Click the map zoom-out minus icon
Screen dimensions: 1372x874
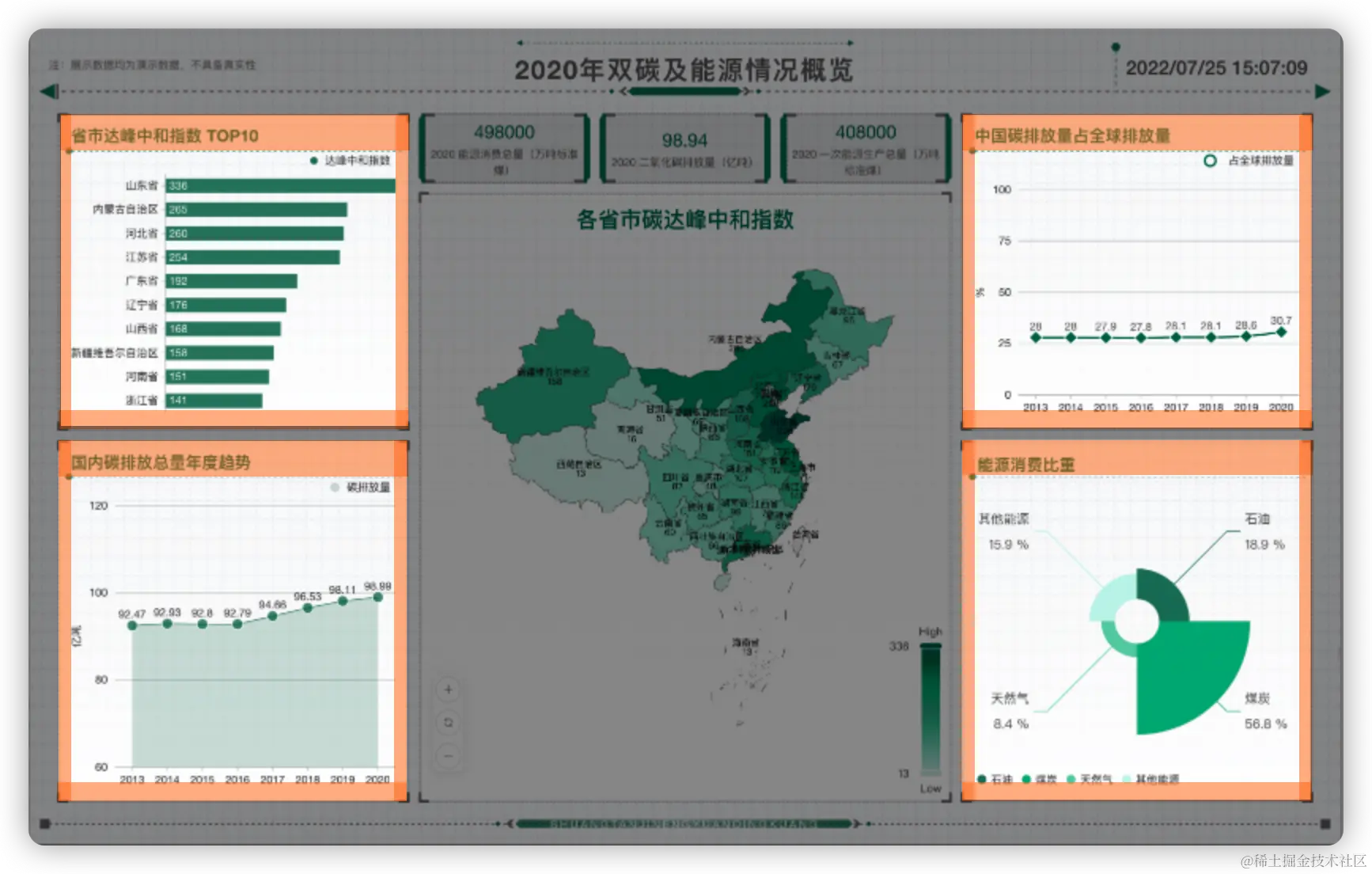449,755
